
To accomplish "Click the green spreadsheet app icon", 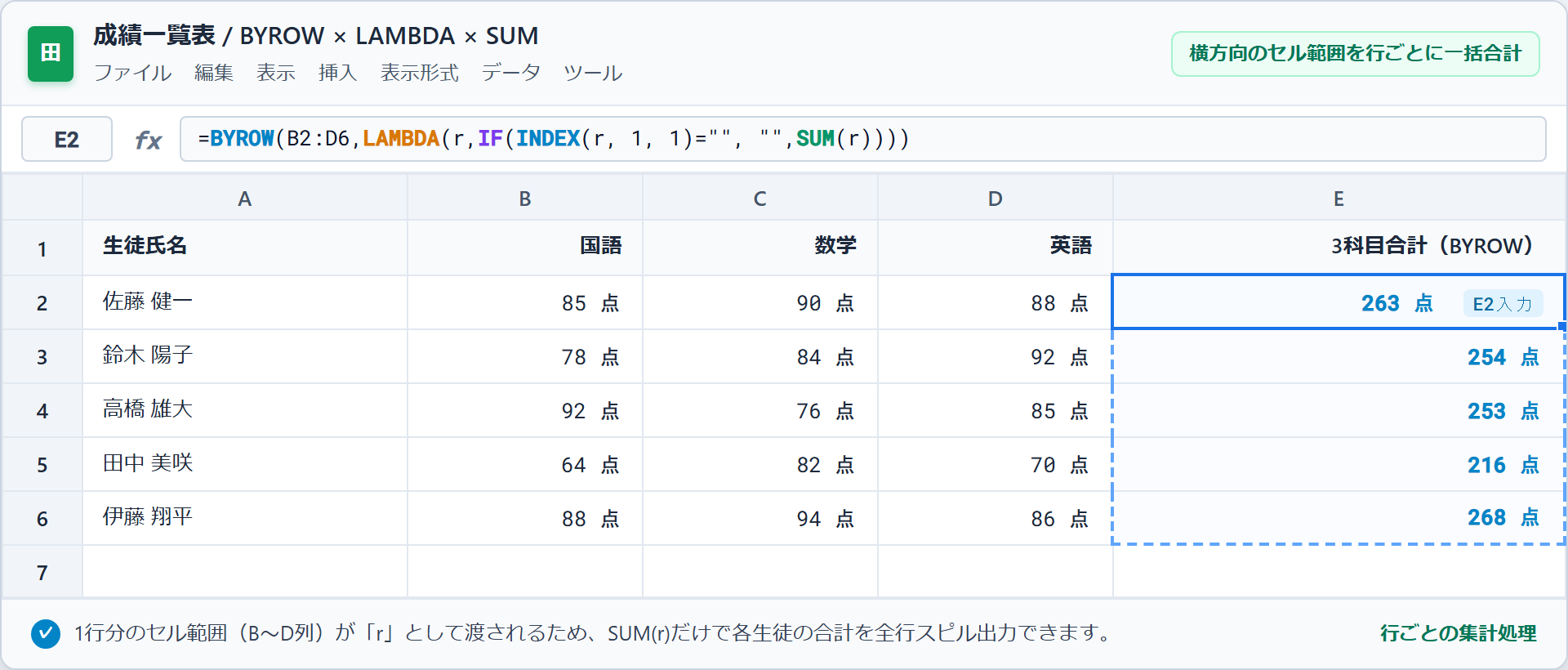I will click(51, 53).
